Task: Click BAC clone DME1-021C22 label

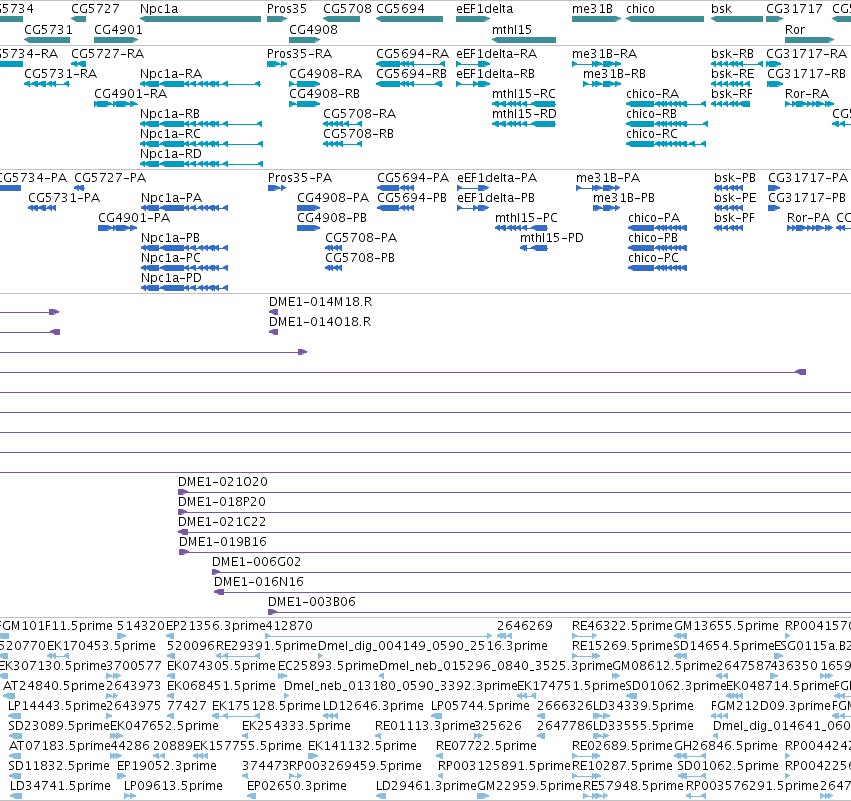Action: click(222, 522)
